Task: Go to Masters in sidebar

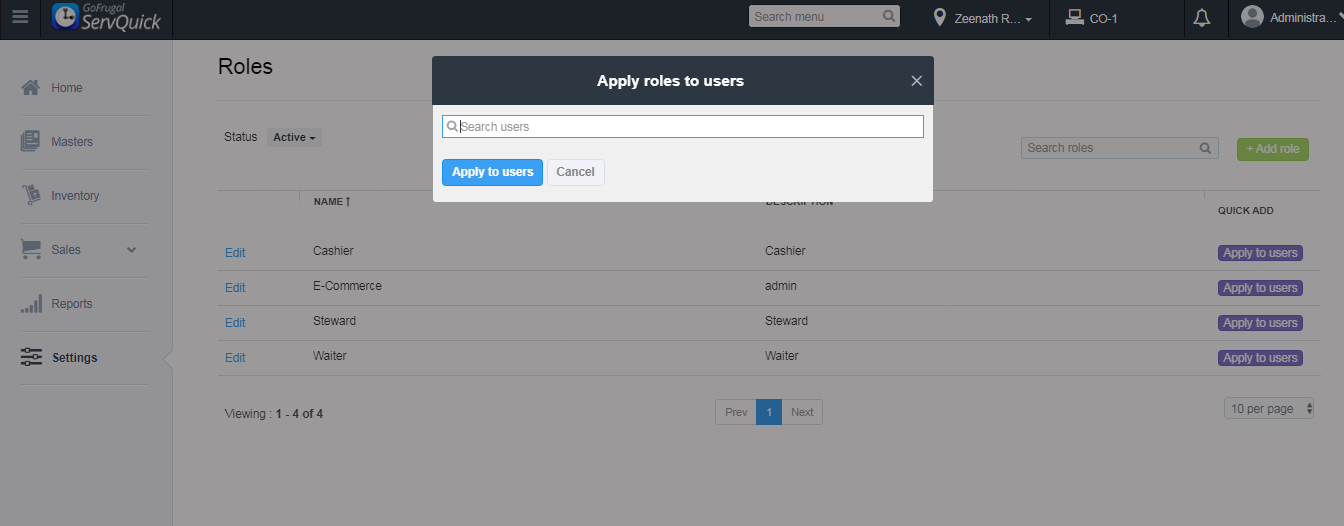Action: point(71,142)
